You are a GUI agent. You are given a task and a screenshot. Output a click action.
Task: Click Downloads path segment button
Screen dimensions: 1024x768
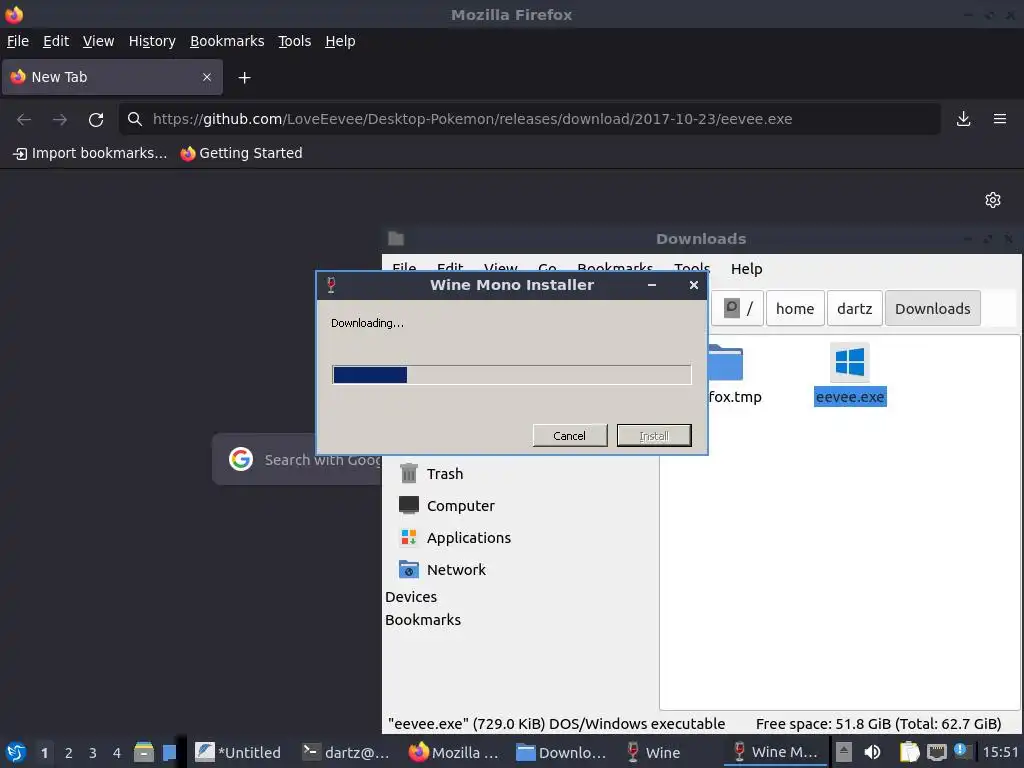(x=932, y=308)
